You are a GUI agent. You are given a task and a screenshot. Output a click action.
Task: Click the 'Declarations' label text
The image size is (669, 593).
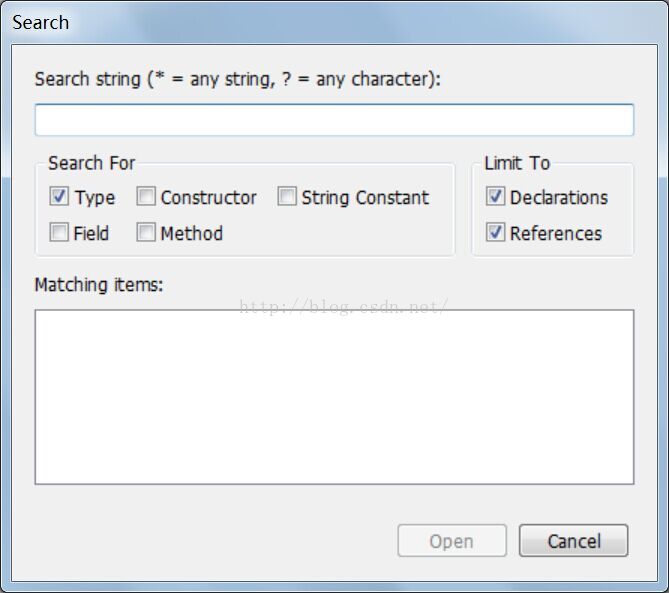559,198
